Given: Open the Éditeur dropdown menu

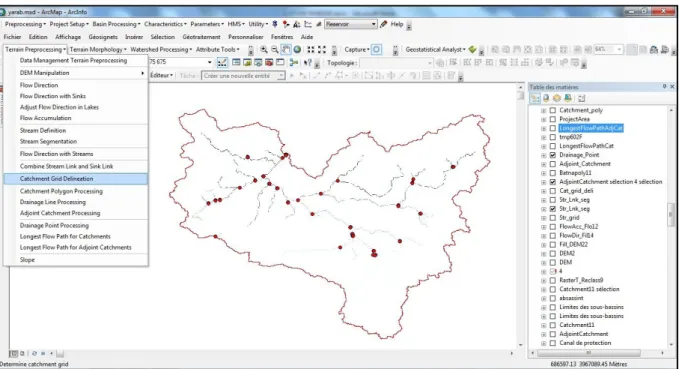Looking at the screenshot, I should pos(162,75).
